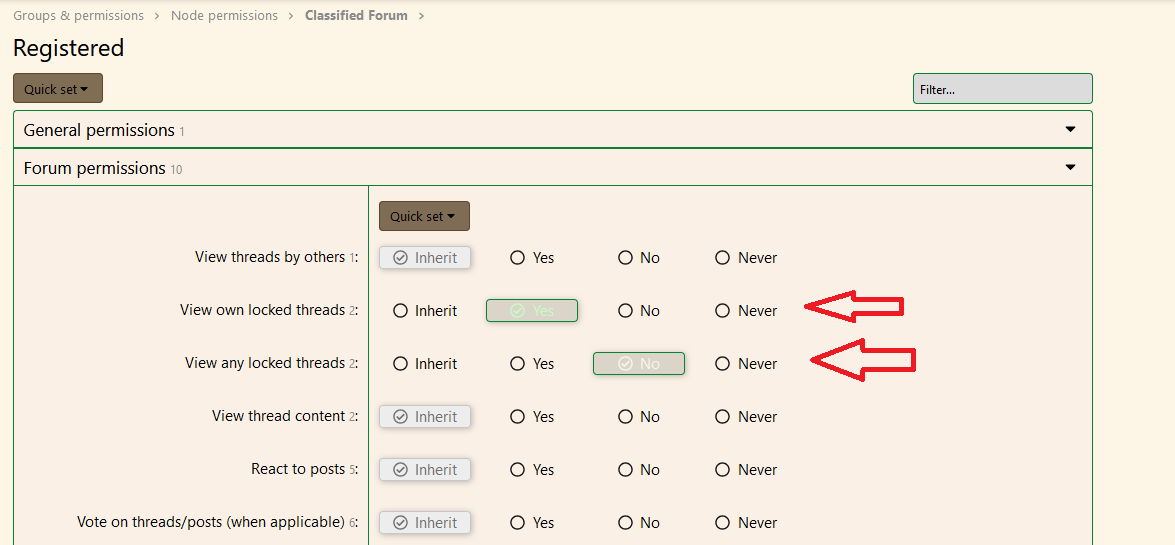Select No for View any locked threads
1175x545 pixels.
[x=638, y=364]
